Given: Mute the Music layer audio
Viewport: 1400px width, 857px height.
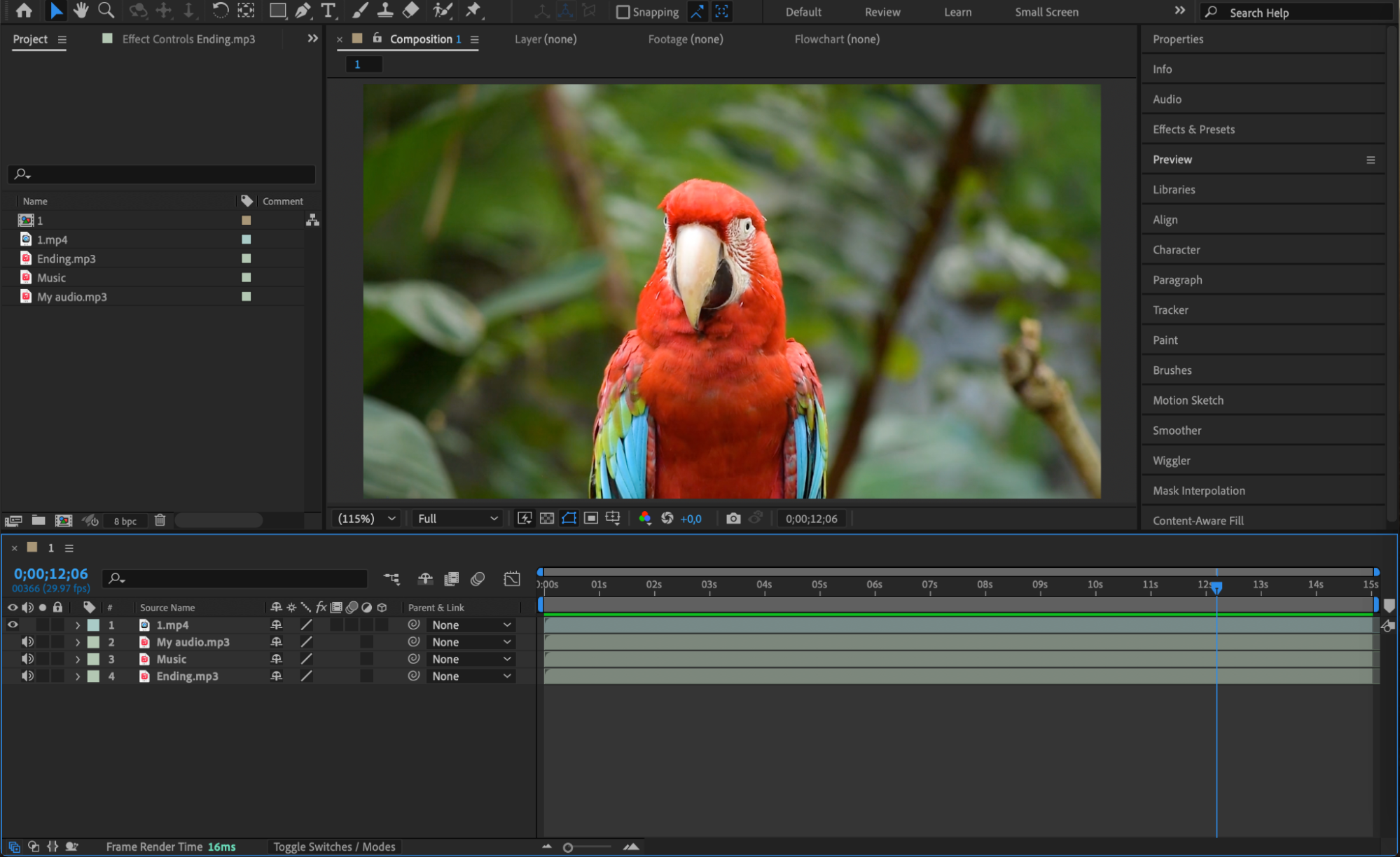Looking at the screenshot, I should [27, 660].
